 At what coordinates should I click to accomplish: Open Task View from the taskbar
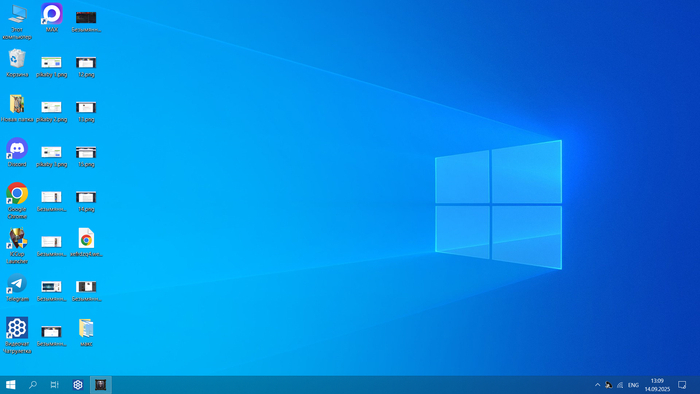coord(54,385)
